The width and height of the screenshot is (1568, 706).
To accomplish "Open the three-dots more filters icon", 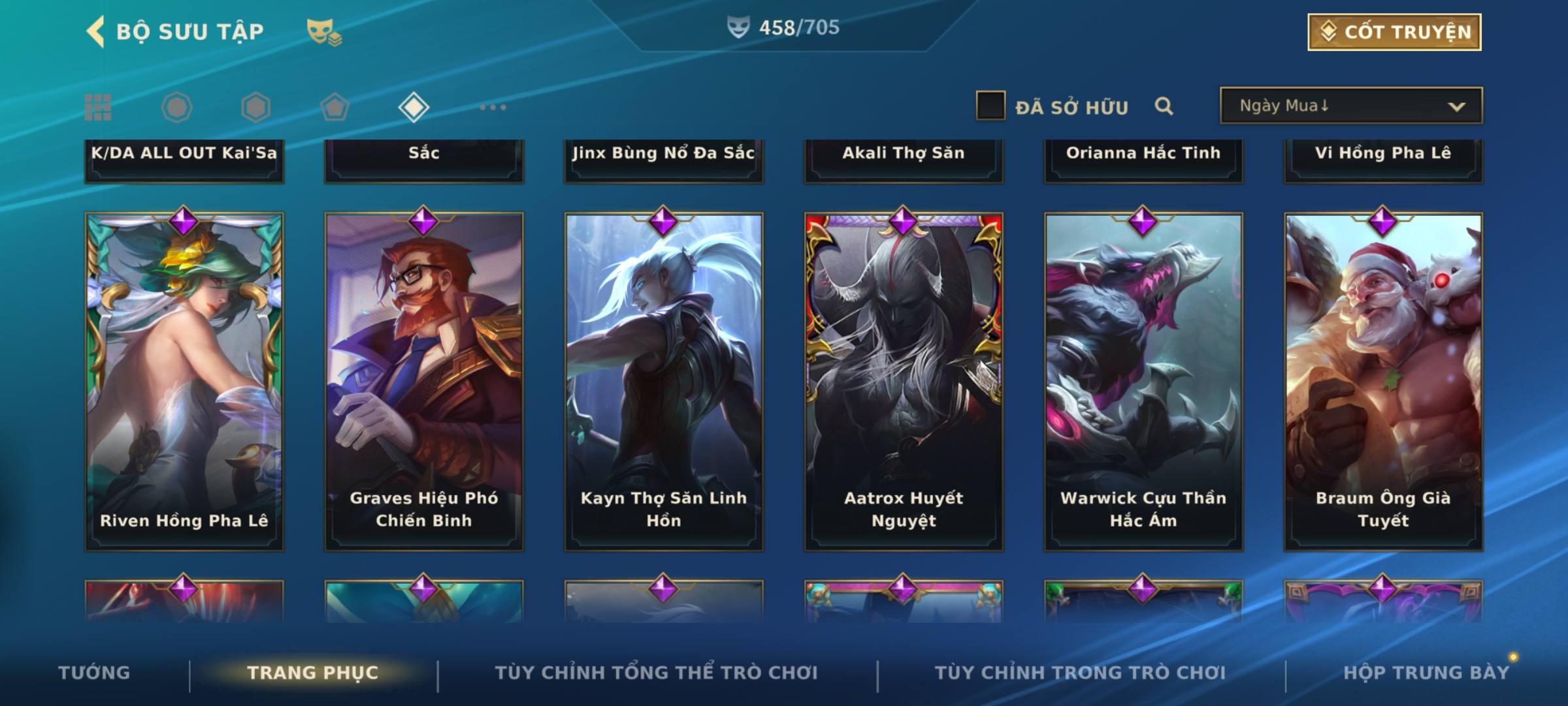I will click(493, 107).
